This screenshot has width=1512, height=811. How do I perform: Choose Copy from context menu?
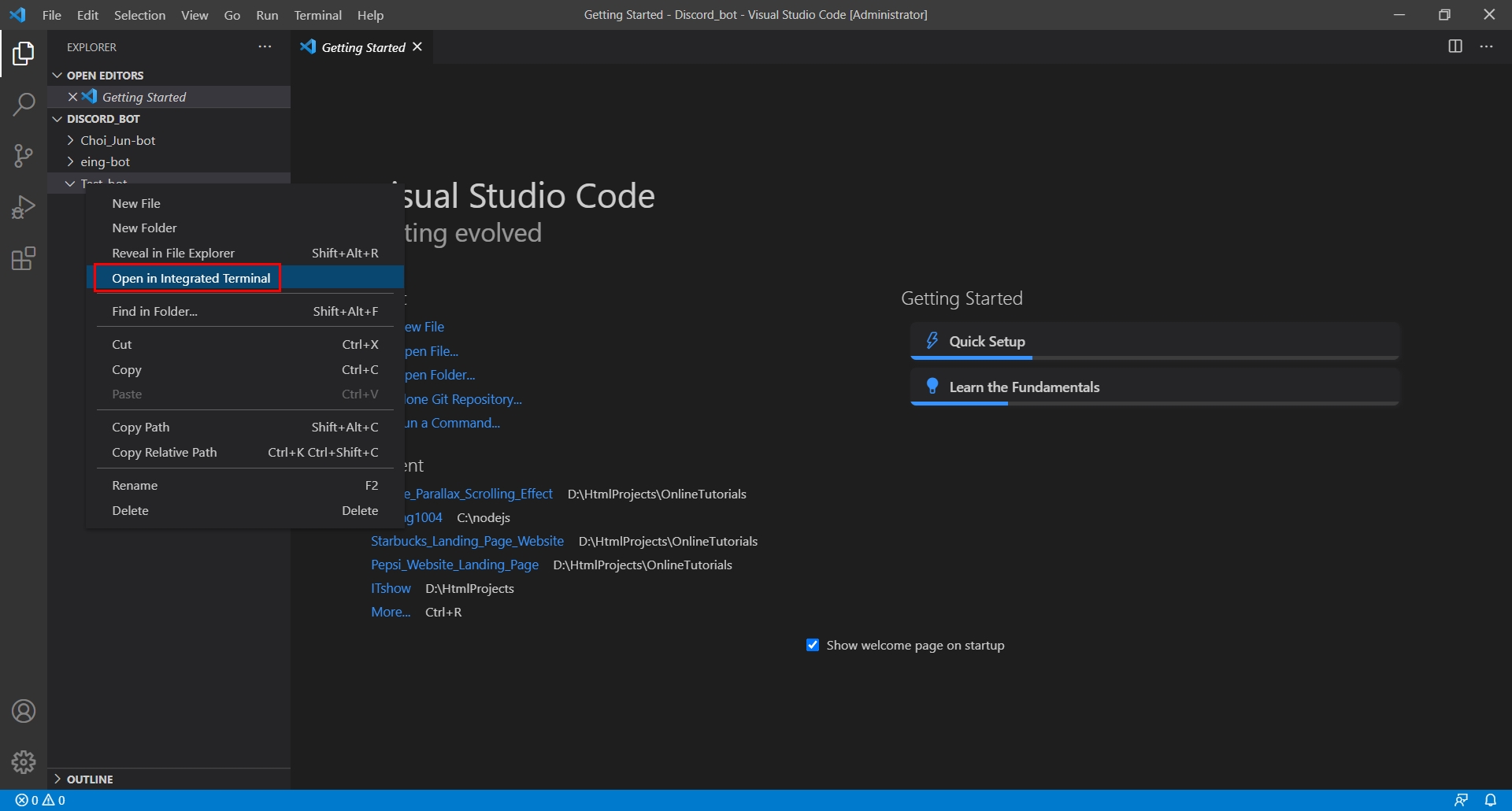[245, 369]
